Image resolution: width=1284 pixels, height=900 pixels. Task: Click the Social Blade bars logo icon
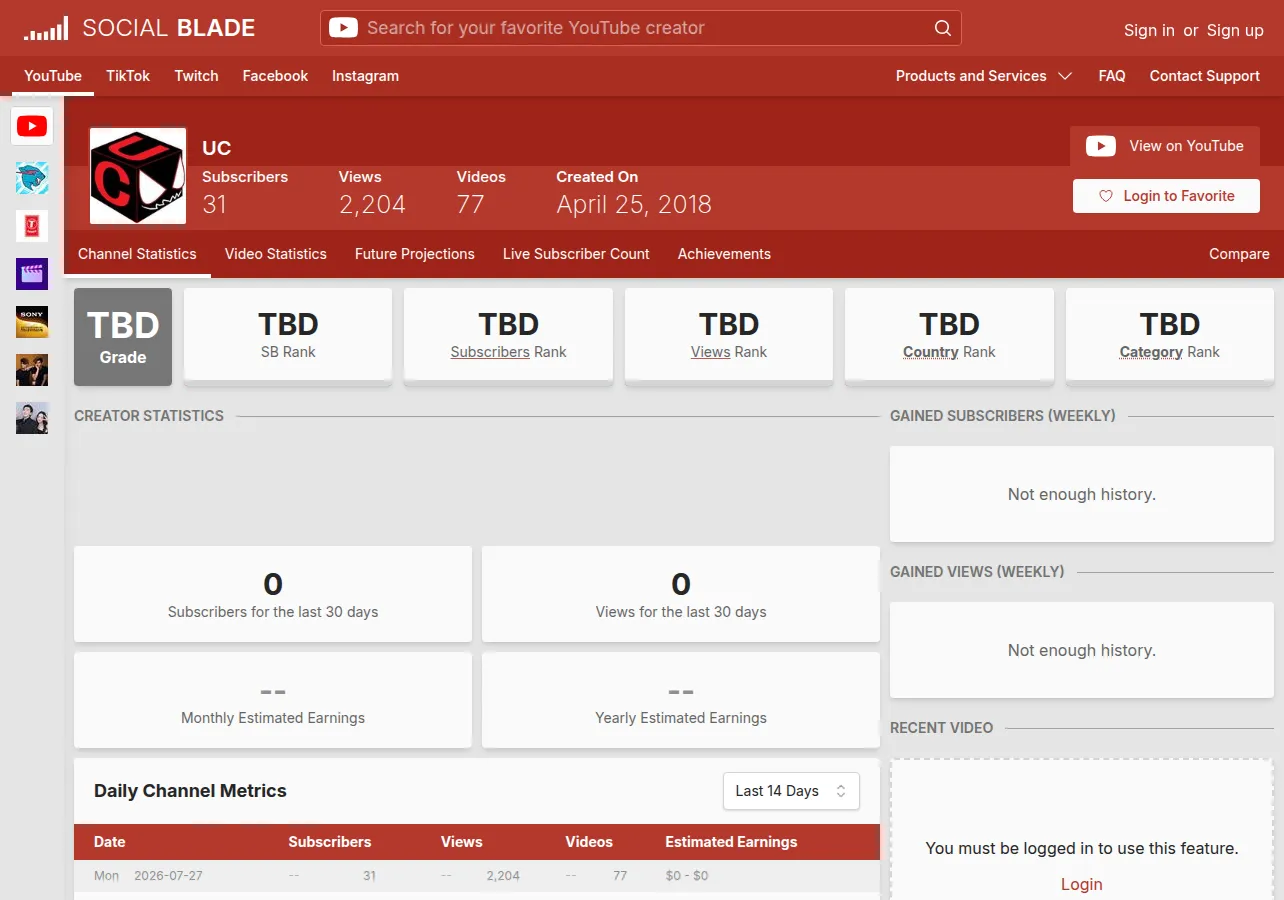click(46, 28)
